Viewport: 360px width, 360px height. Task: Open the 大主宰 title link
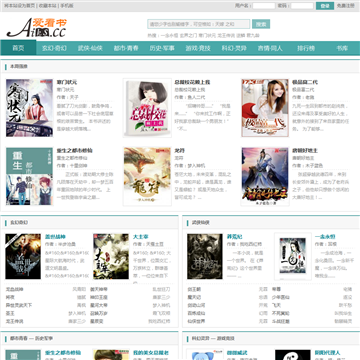tap(140, 237)
